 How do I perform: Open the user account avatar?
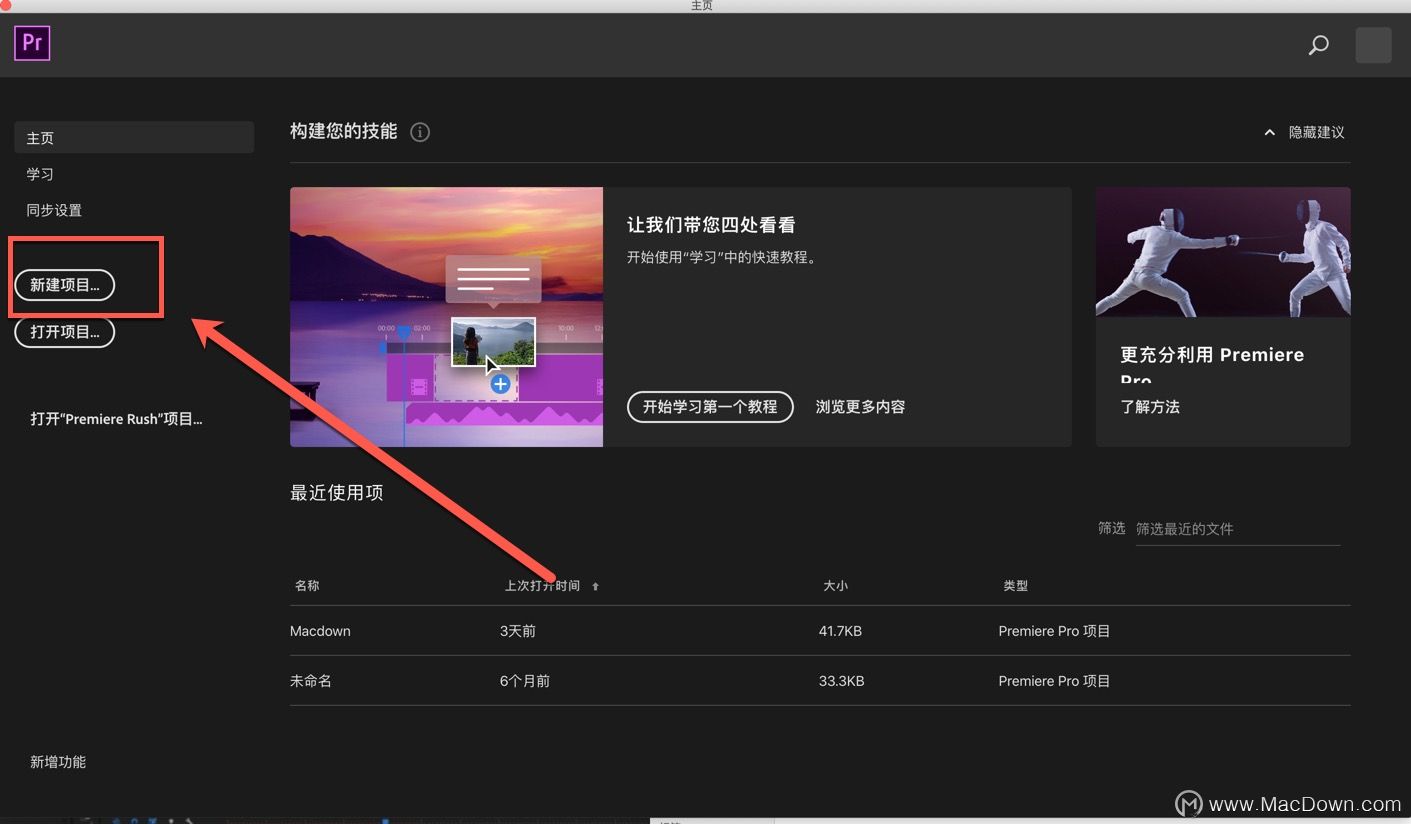[x=1373, y=45]
